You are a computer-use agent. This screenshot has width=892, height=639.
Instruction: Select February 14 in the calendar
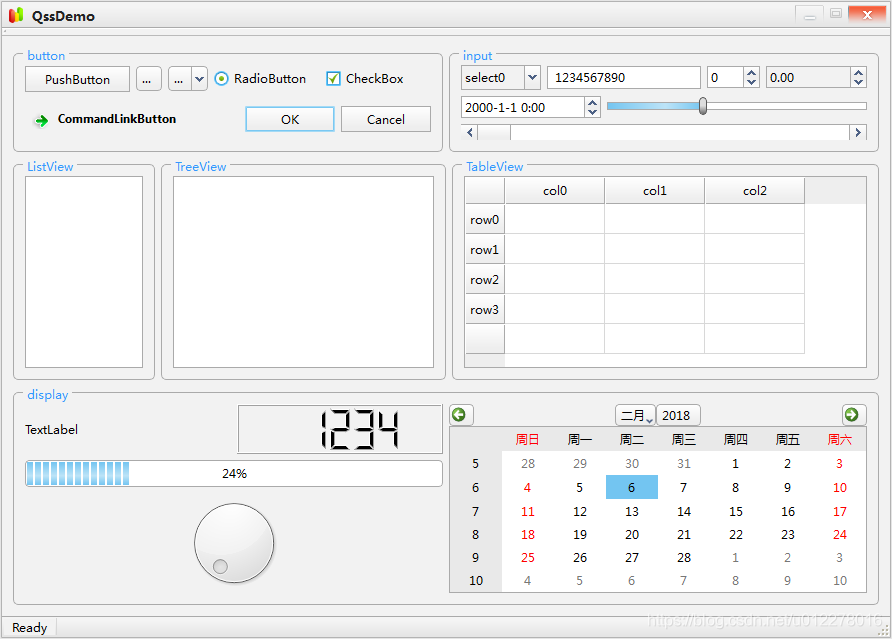(684, 512)
